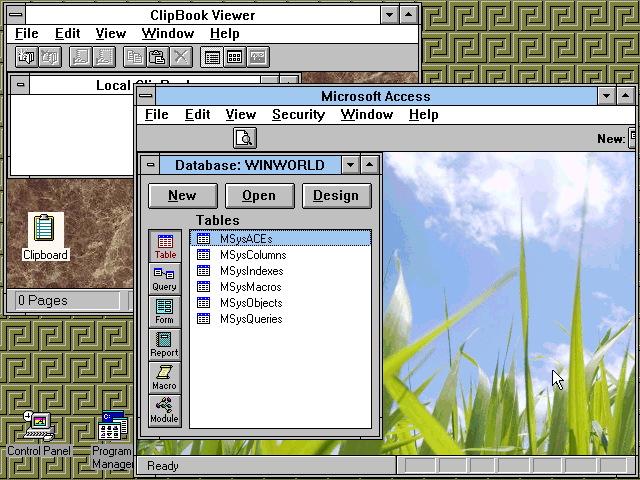Click the Stop Sharing icon in ClipBook toolbar
The height and width of the screenshot is (480, 640).
click(104, 57)
